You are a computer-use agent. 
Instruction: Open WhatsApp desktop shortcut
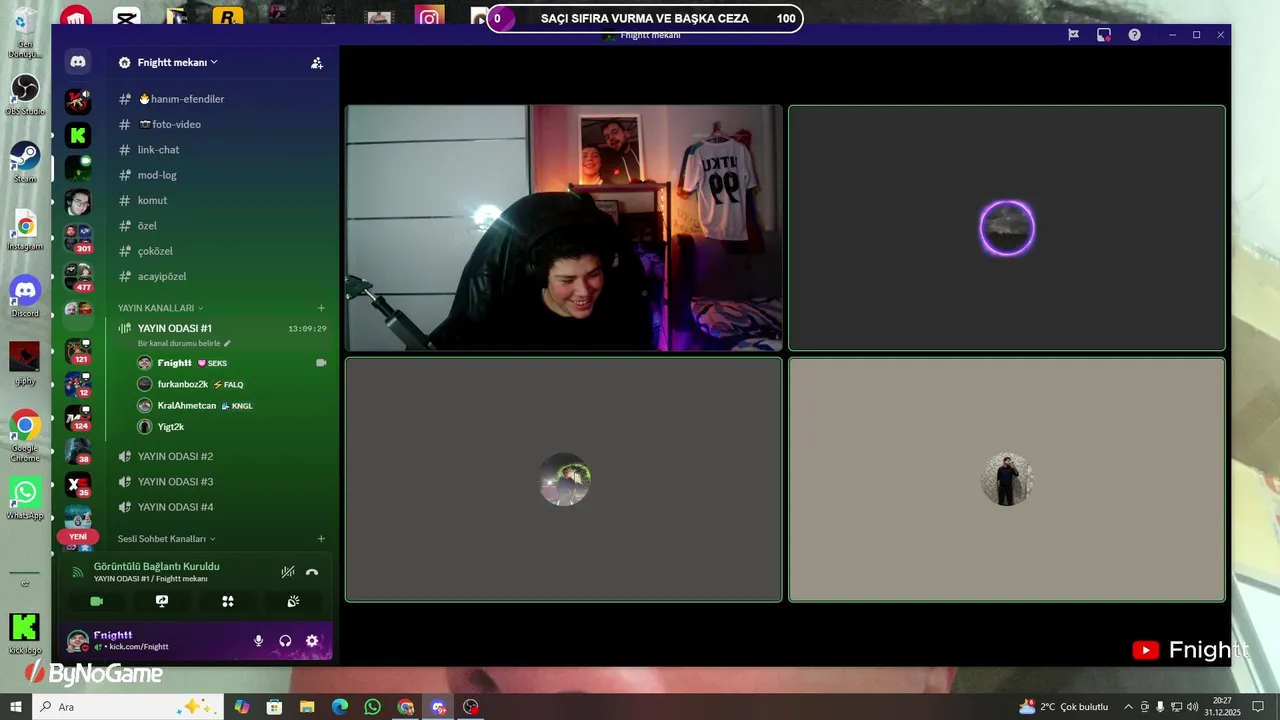coord(25,498)
